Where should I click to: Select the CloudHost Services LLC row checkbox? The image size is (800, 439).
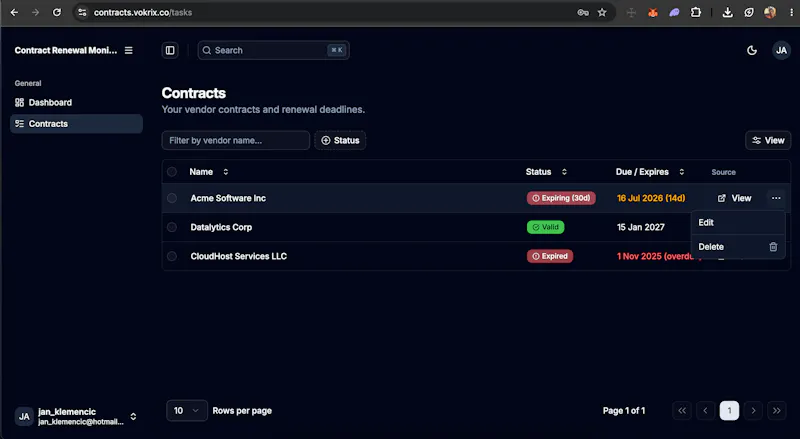(172, 256)
